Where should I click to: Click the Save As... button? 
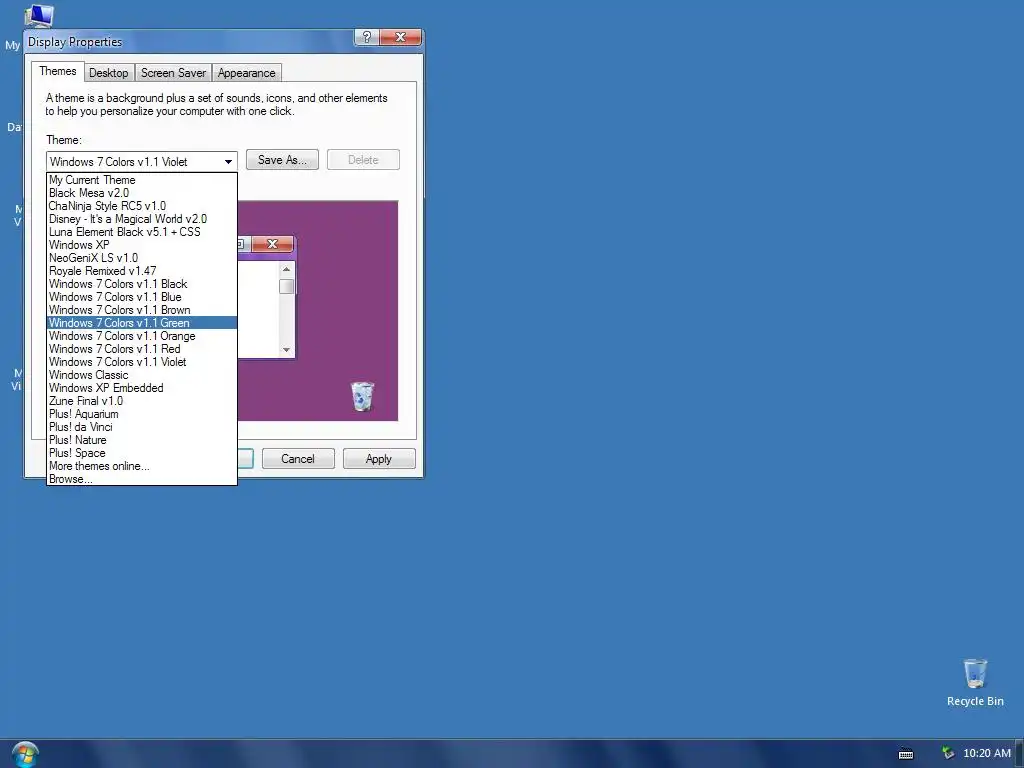click(282, 160)
